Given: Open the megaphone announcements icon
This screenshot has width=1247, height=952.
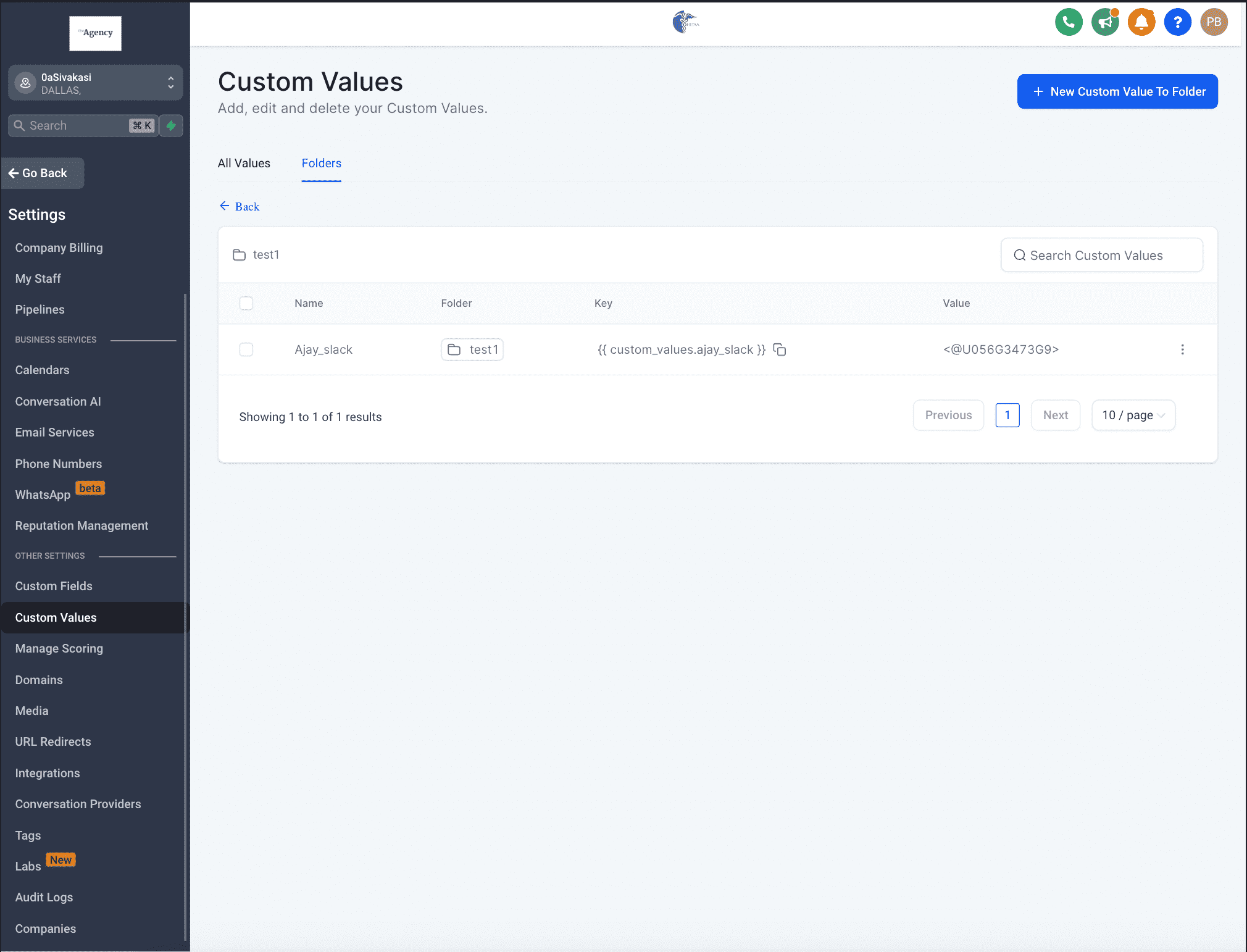Looking at the screenshot, I should pos(1105,22).
